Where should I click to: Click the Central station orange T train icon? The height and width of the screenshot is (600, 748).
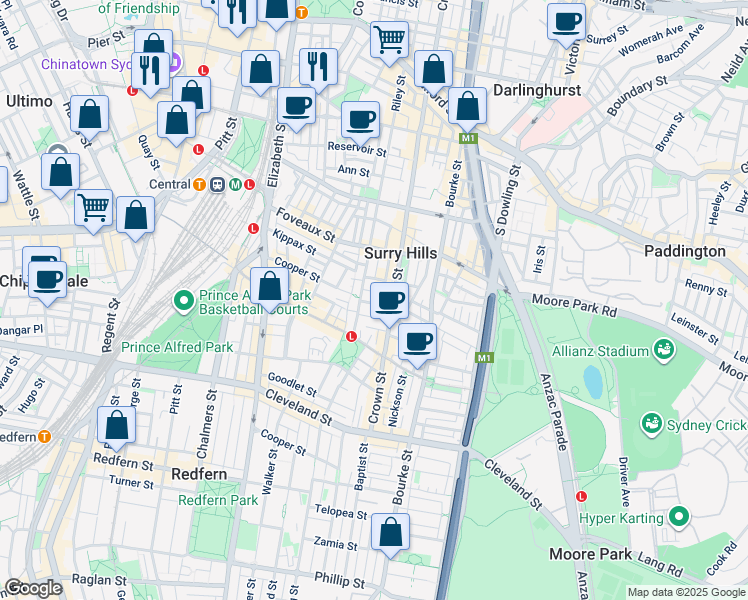pyautogui.click(x=199, y=184)
